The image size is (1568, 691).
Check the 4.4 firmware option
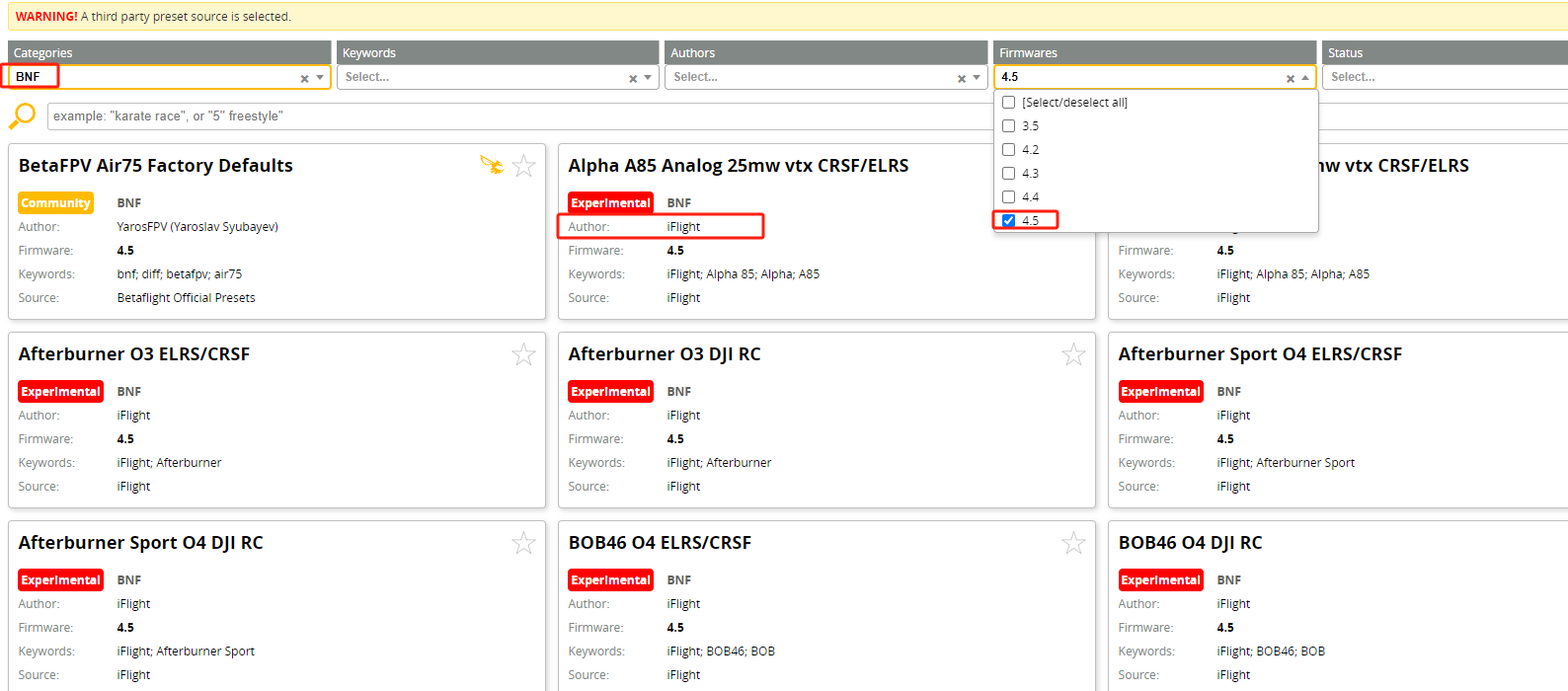[1009, 197]
